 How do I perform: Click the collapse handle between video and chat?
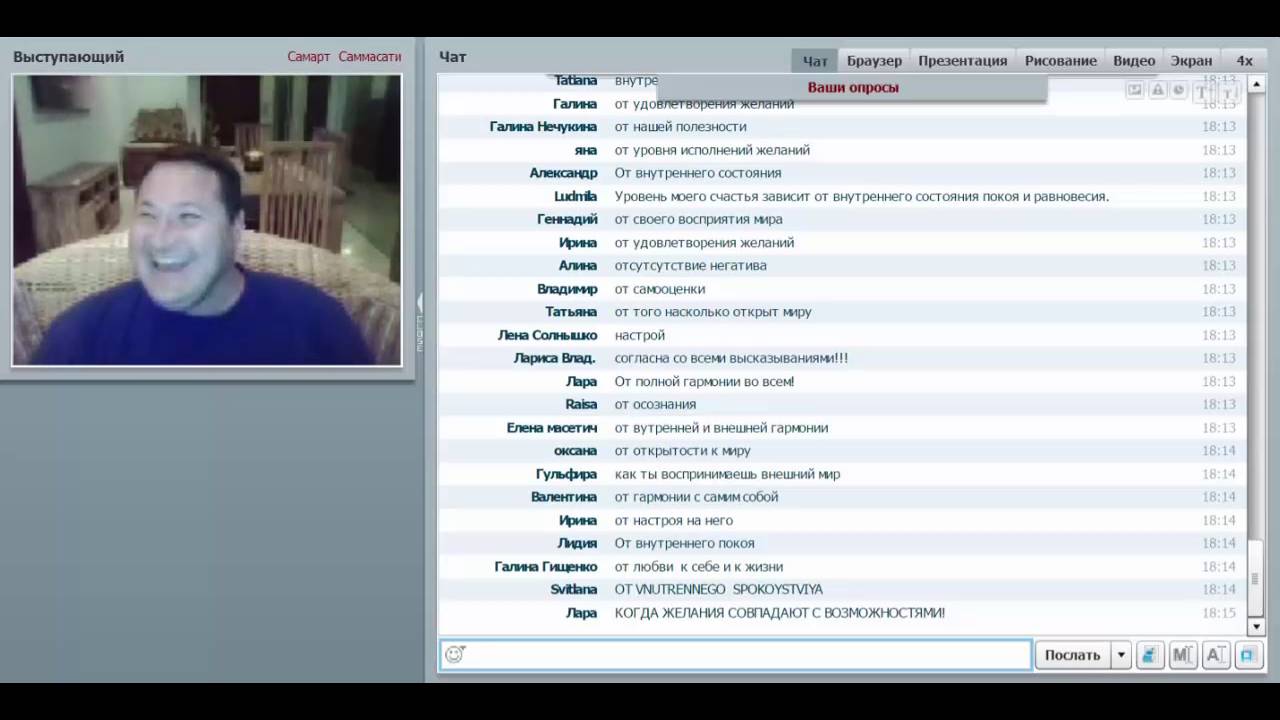(420, 320)
